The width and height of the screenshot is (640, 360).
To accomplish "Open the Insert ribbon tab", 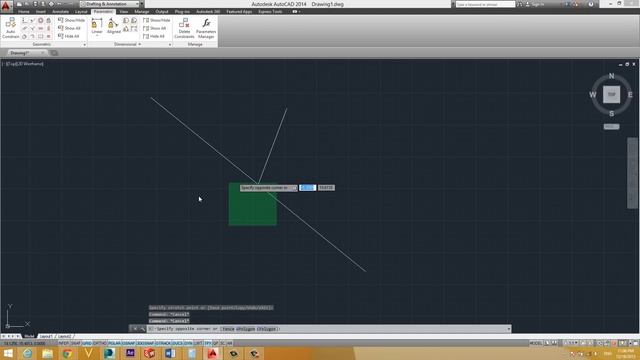I will [x=41, y=12].
